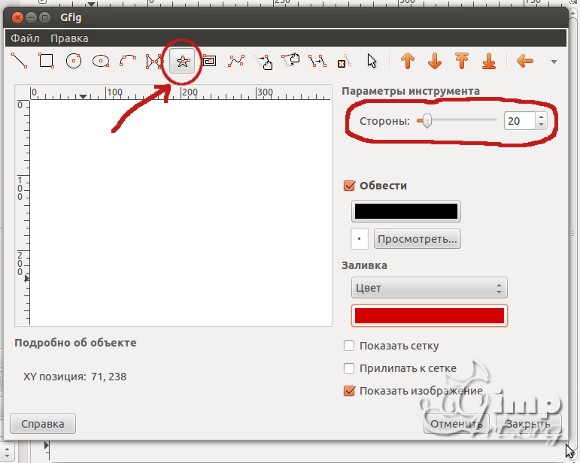This screenshot has height=463, width=580.
Task: Select the ellipse tool
Action: click(101, 61)
